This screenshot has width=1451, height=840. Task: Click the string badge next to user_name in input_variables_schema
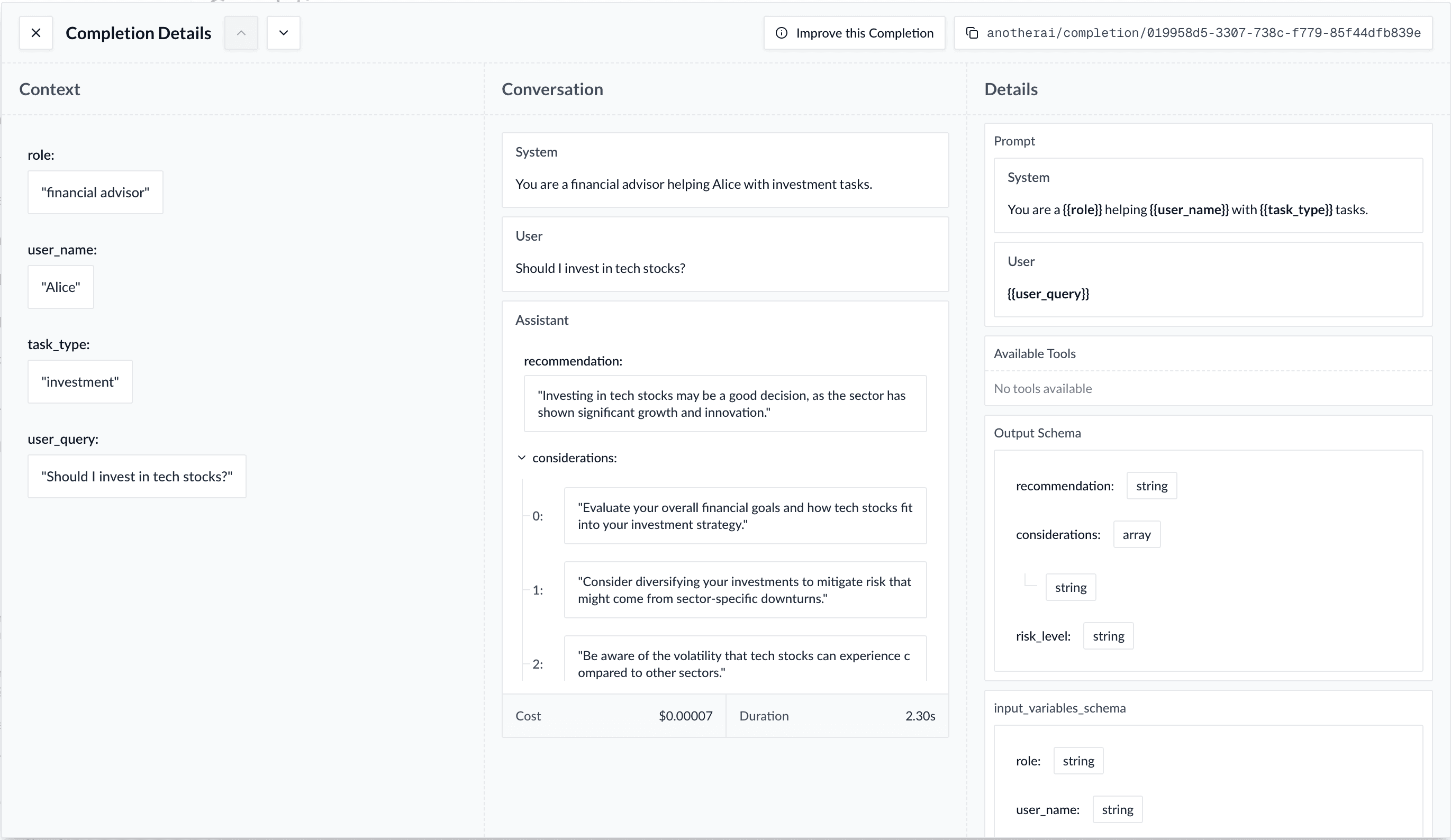tap(1117, 809)
